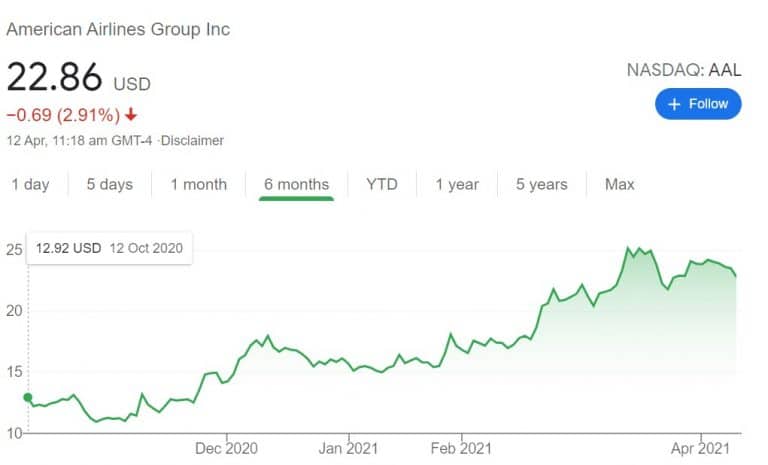Click the green start dot on chart

coord(28,397)
